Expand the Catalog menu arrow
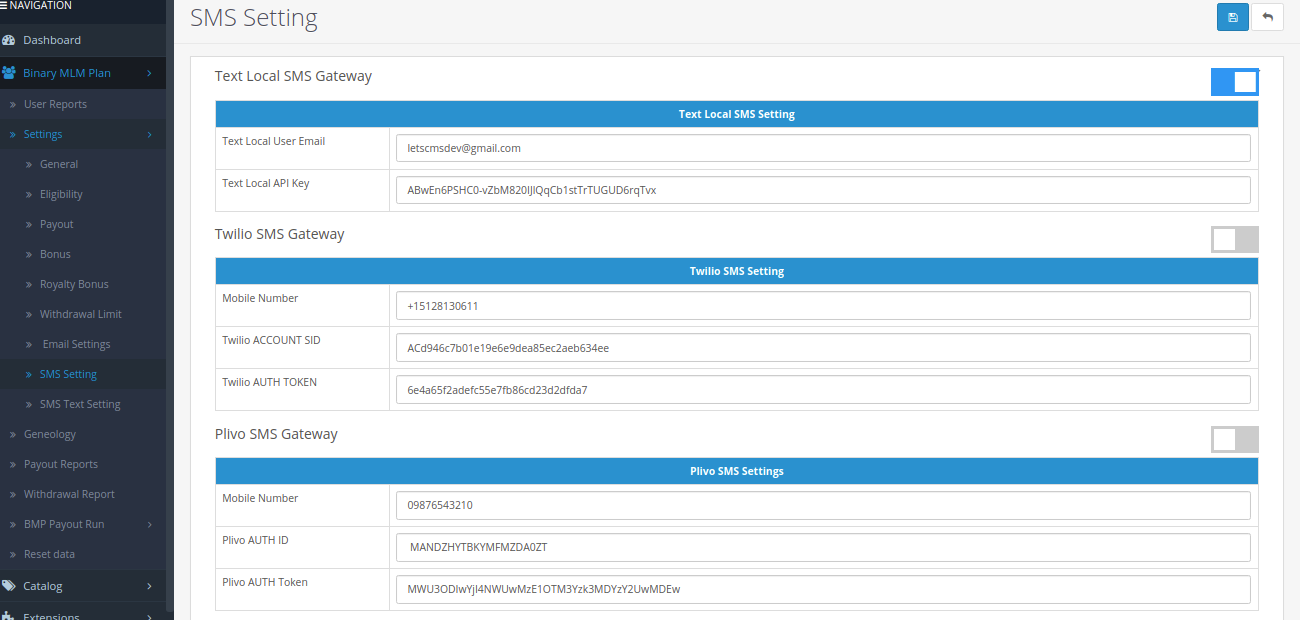This screenshot has width=1300, height=620. pyautogui.click(x=149, y=586)
